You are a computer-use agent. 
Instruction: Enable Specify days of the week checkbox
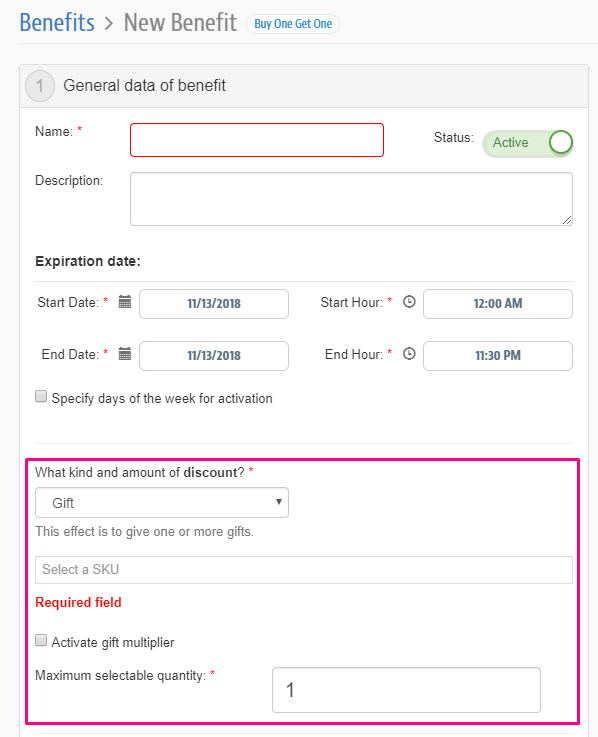(41, 396)
